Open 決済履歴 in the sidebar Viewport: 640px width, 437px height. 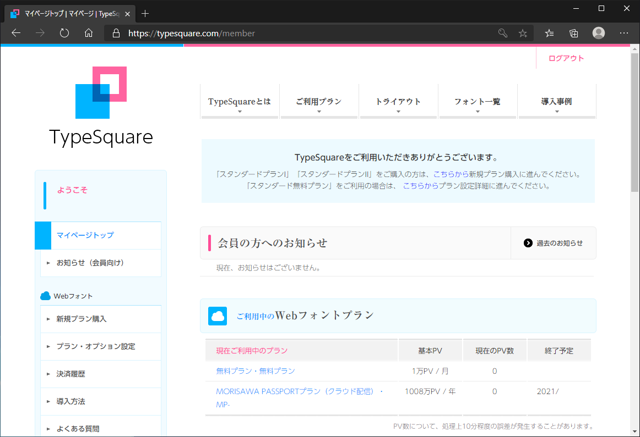point(101,374)
